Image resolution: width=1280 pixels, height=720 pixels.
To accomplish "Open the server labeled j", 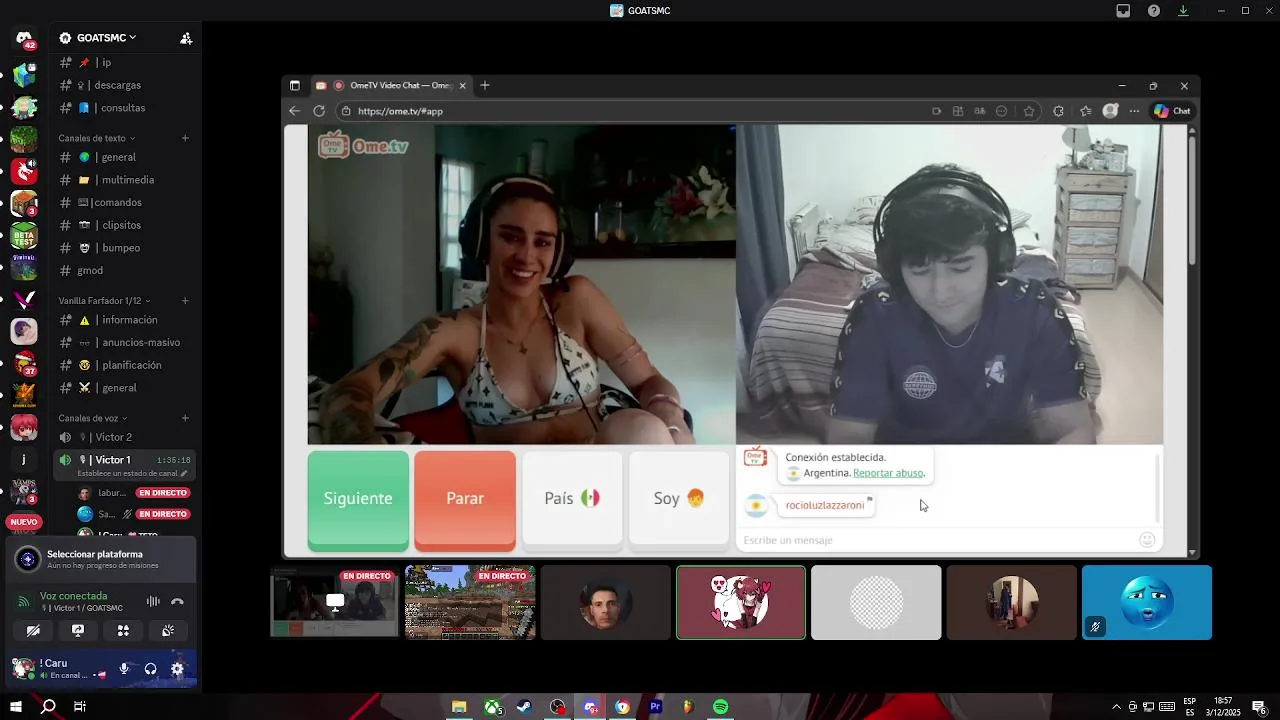I will pyautogui.click(x=24, y=460).
